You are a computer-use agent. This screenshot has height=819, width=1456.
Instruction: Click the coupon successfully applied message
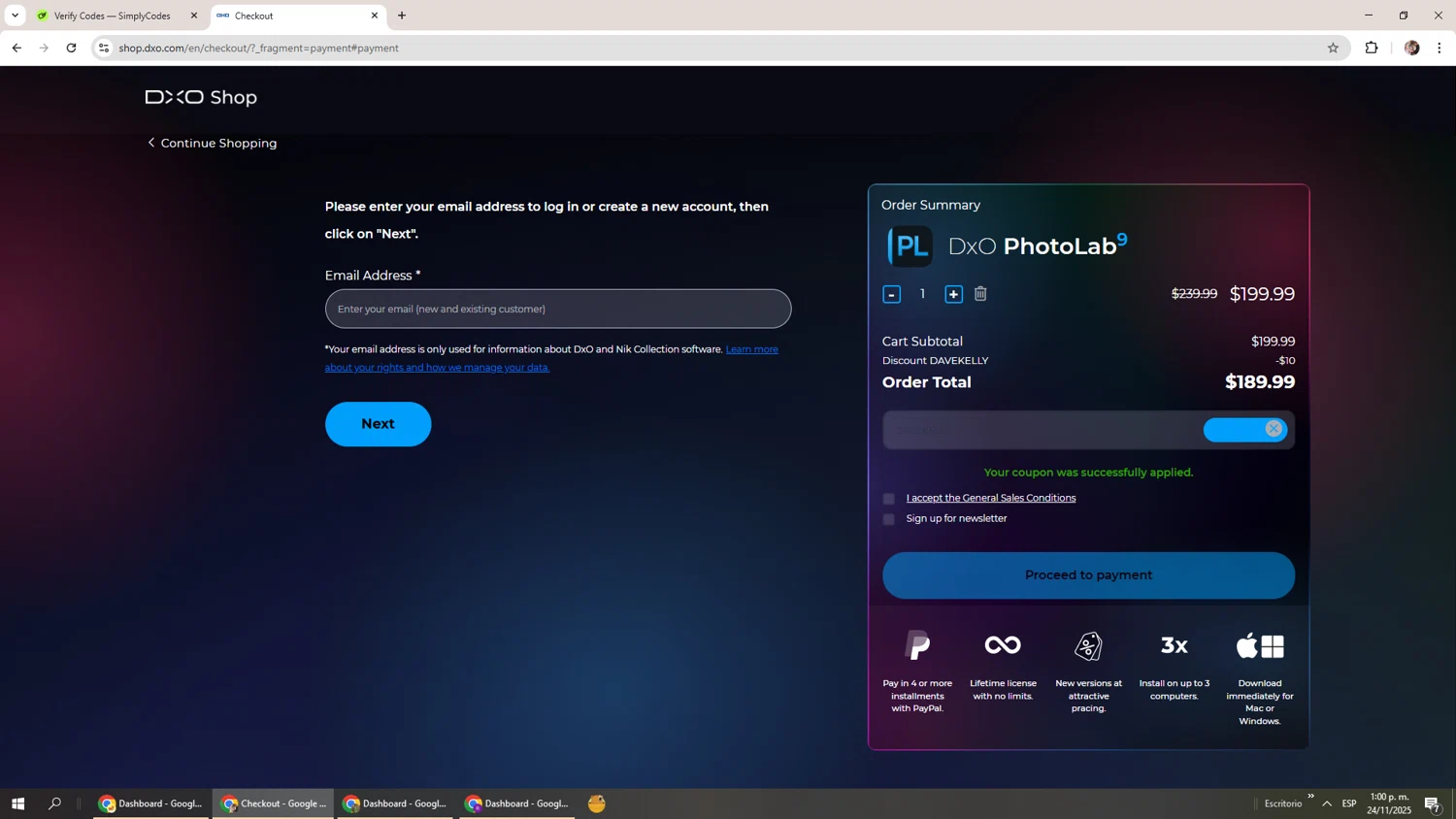coord(1088,473)
